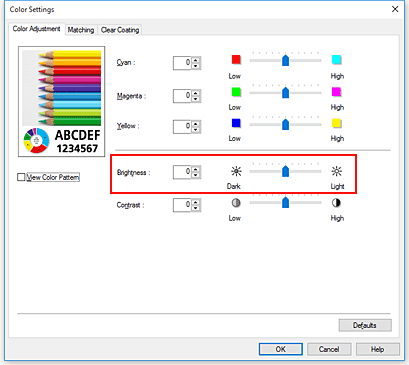Click the High contrast circle icon
This screenshot has height=365, width=409.
[x=336, y=203]
